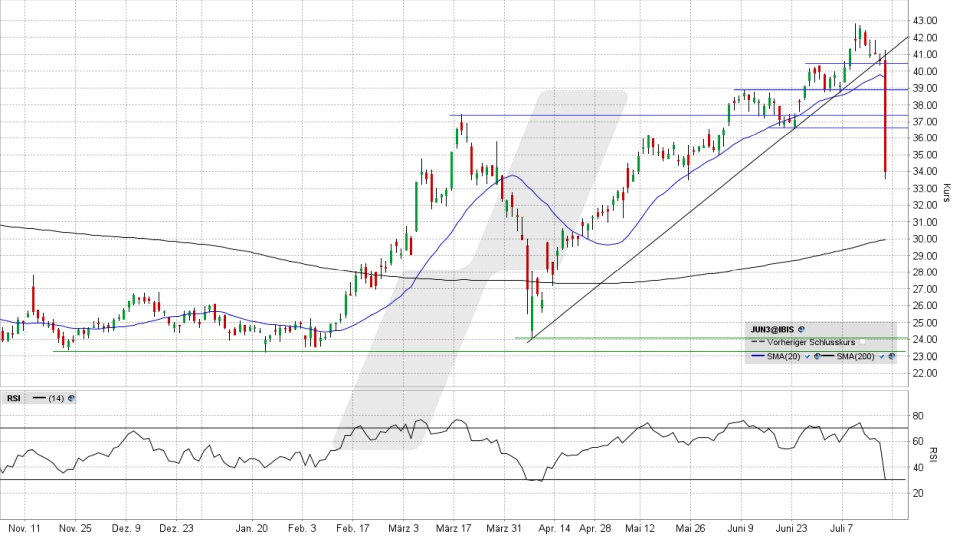The image size is (960, 540).
Task: Click settings icon next to SMA(20)
Action: click(817, 356)
